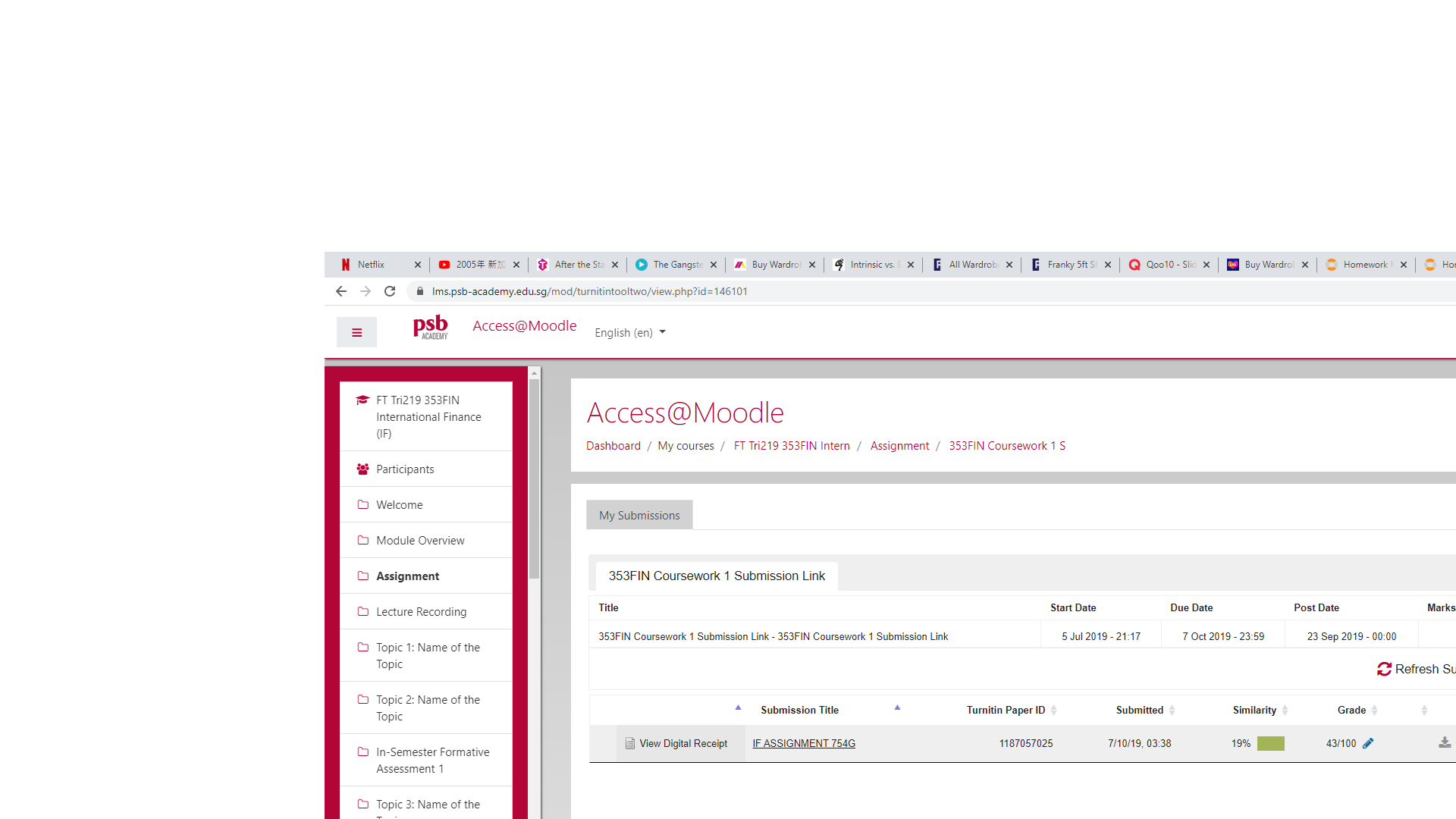1456x819 pixels.
Task: Click the browser forward arrow
Action: [366, 291]
